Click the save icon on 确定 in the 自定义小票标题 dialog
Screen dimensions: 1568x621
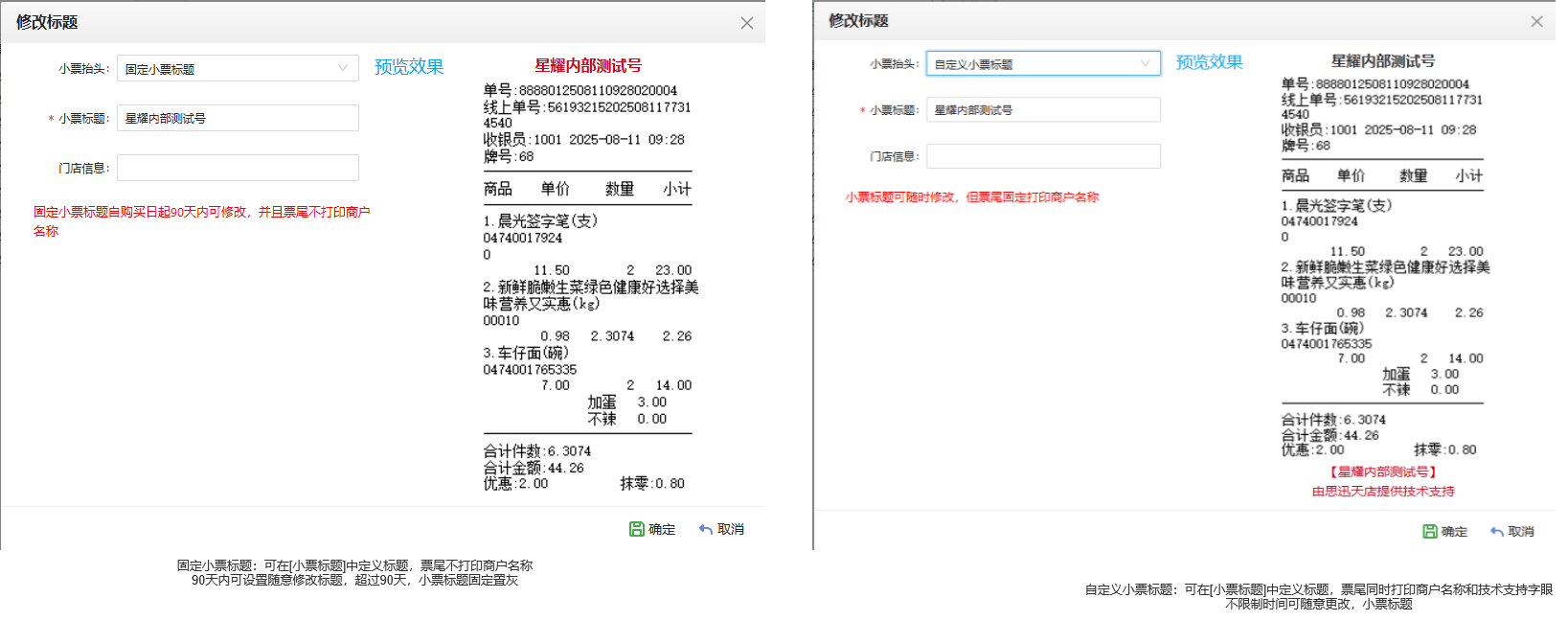tap(1429, 531)
